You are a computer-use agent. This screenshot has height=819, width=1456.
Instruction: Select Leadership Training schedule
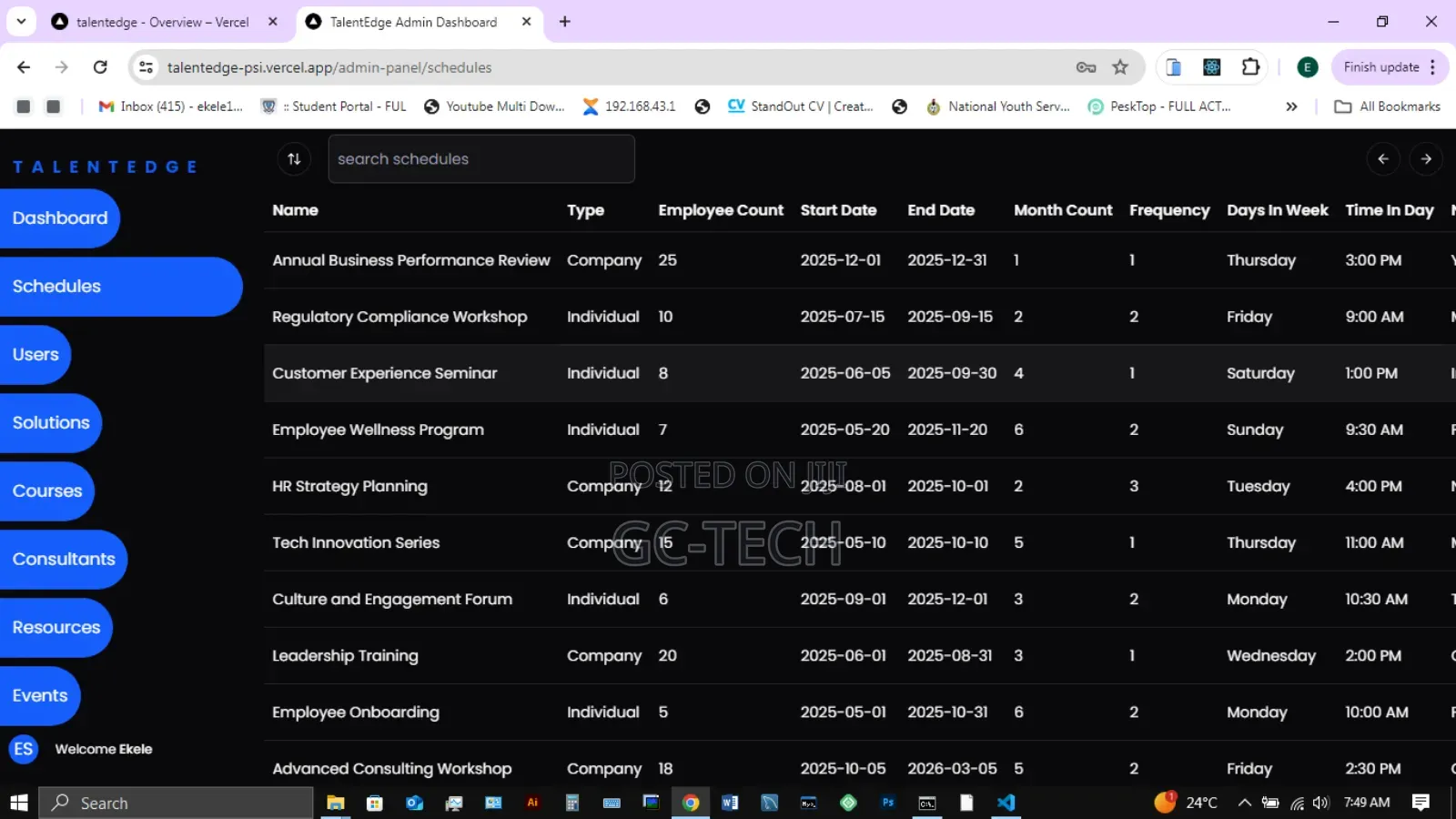pos(860,655)
